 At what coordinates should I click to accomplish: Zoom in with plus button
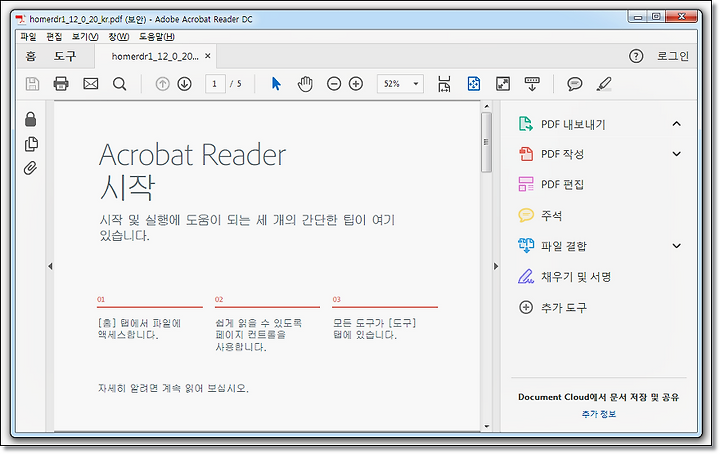(x=356, y=84)
